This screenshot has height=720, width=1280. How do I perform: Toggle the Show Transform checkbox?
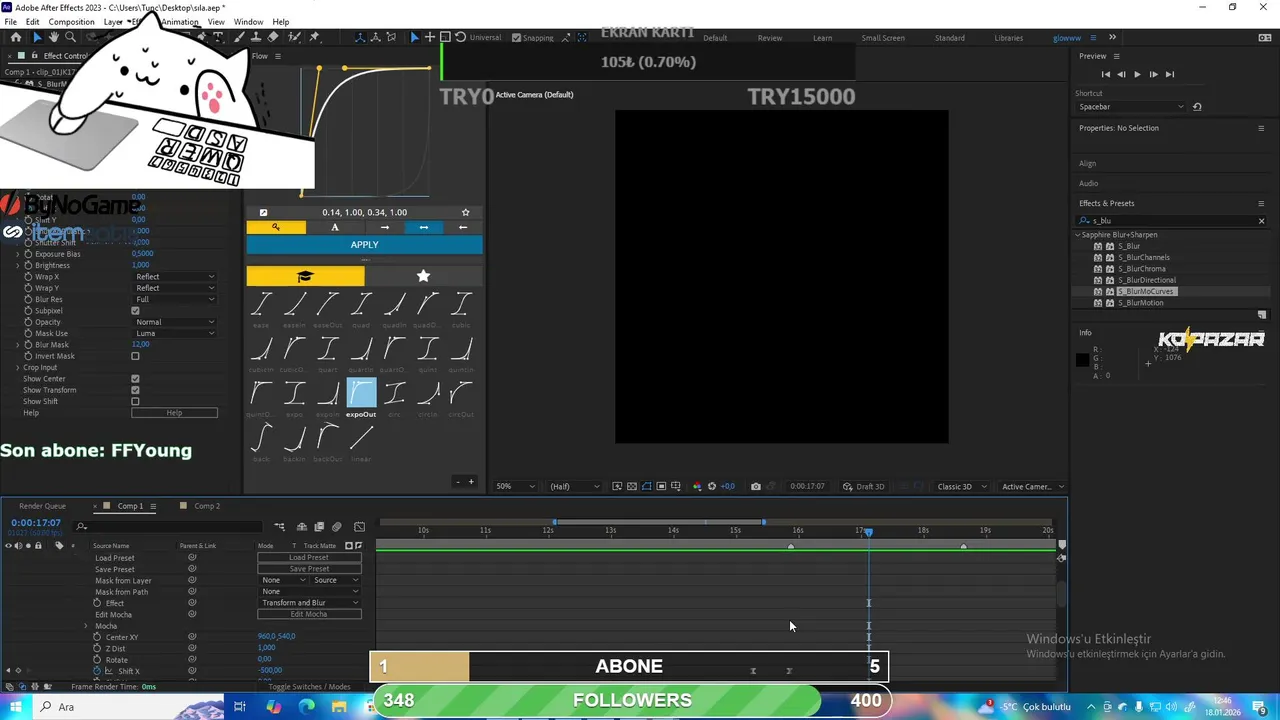[x=135, y=390]
